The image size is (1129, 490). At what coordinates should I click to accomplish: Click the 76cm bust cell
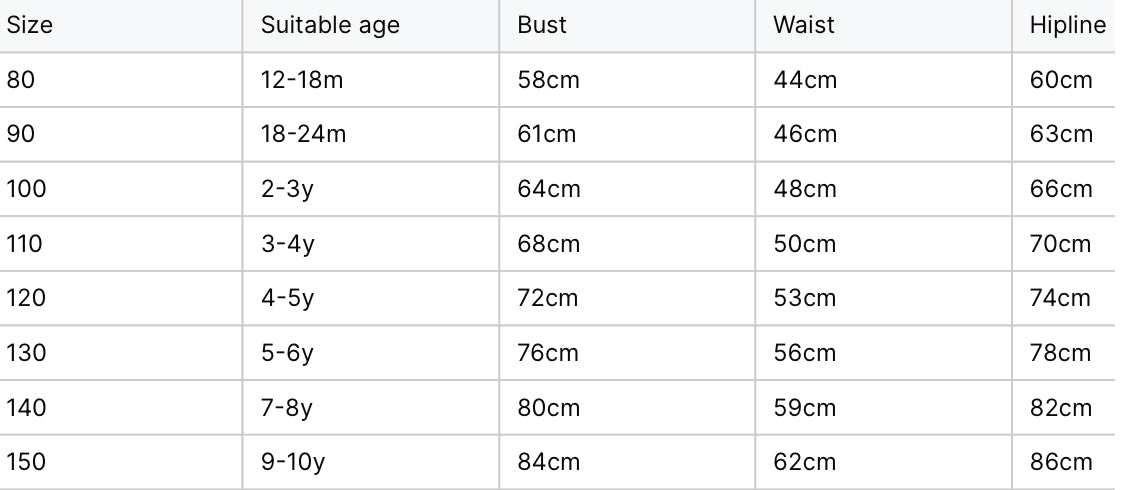[x=548, y=353]
